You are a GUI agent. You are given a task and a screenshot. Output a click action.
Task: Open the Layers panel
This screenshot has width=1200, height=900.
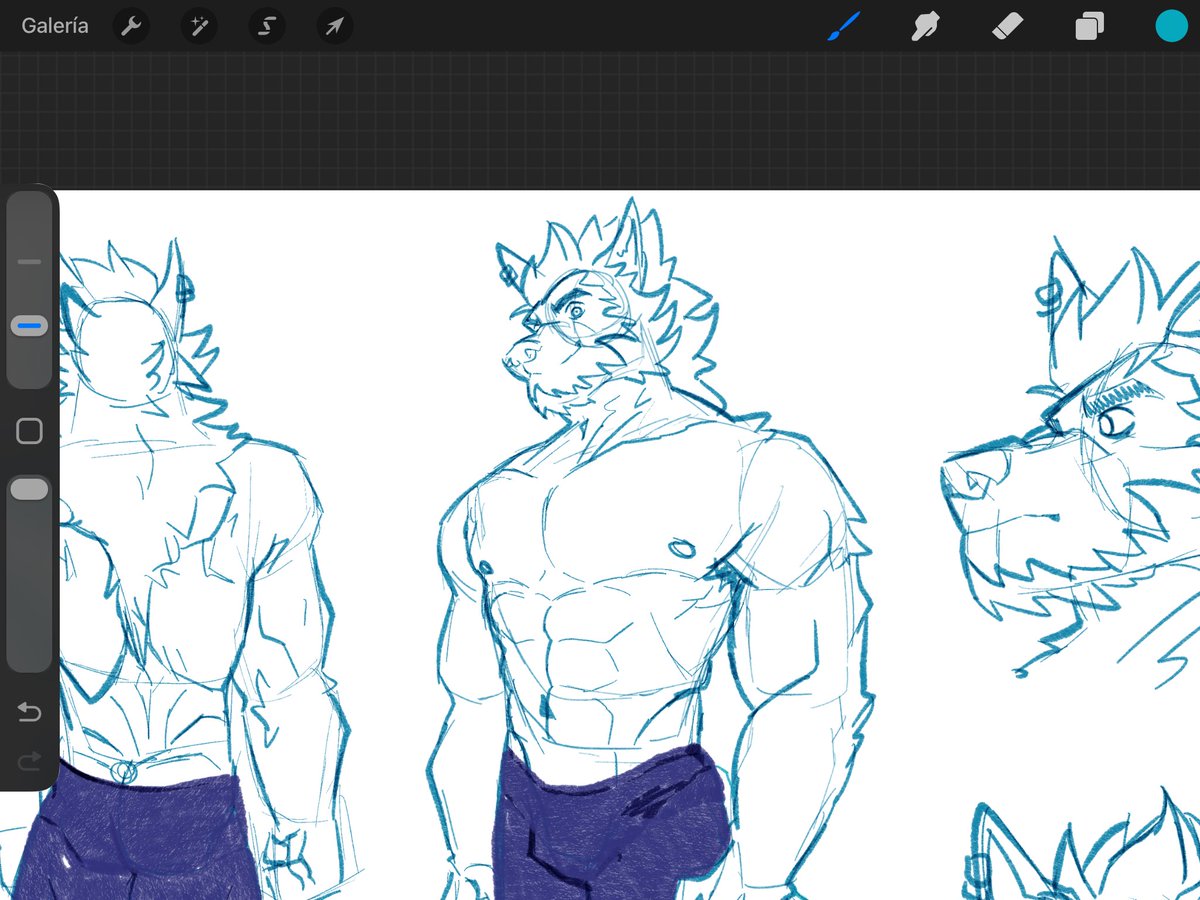tap(1089, 26)
